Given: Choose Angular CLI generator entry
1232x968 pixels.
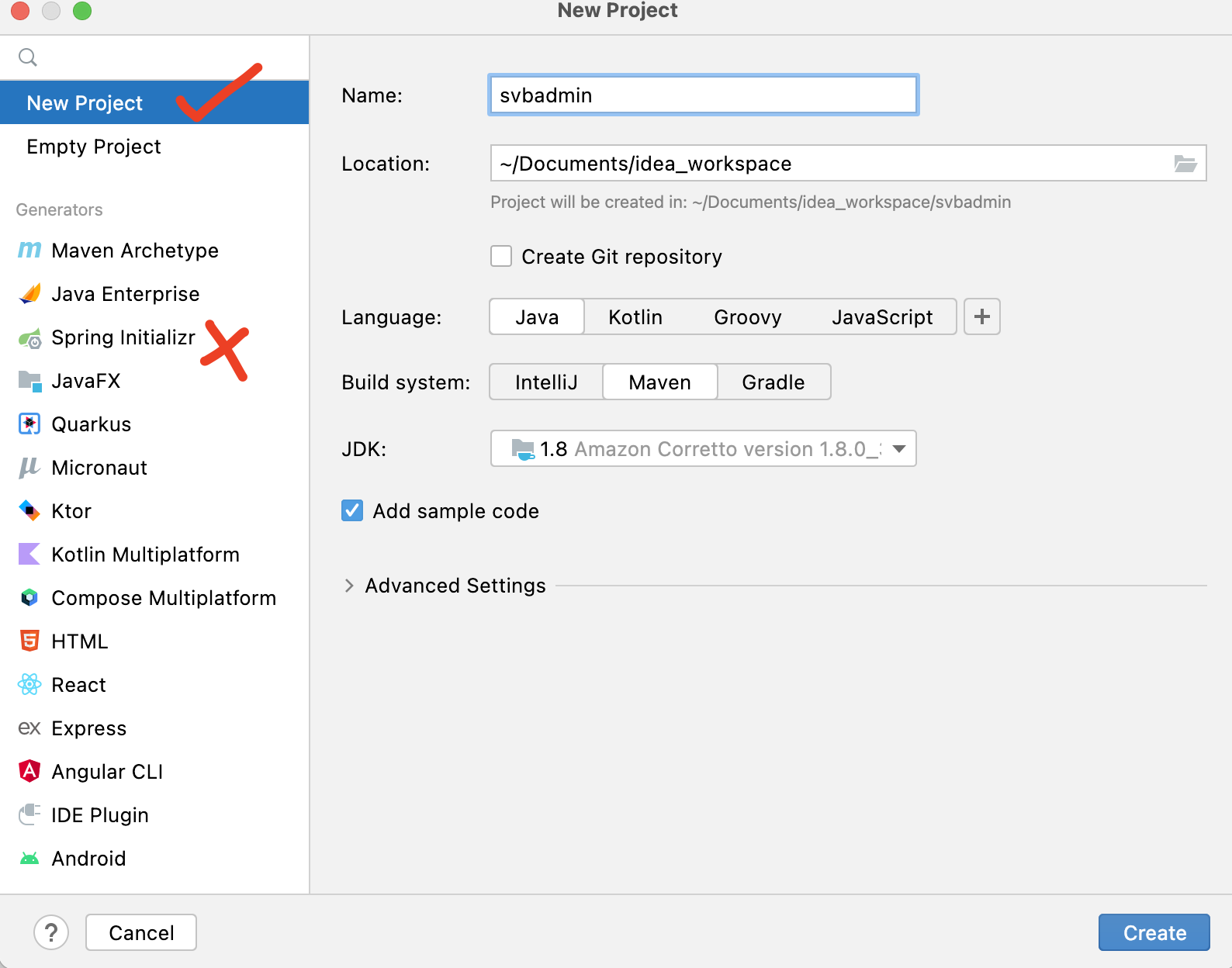Looking at the screenshot, I should (154, 771).
